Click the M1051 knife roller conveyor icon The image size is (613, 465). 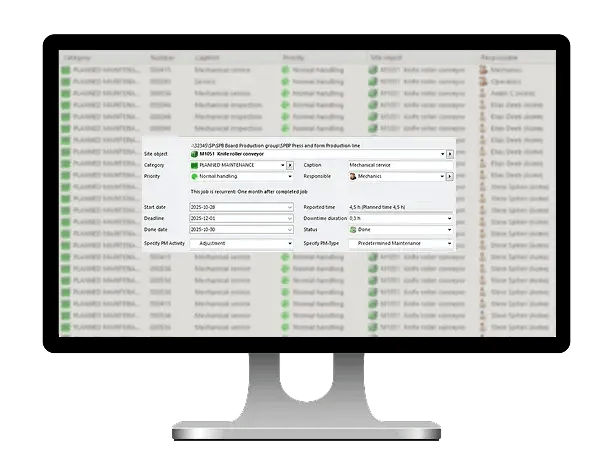tap(194, 154)
